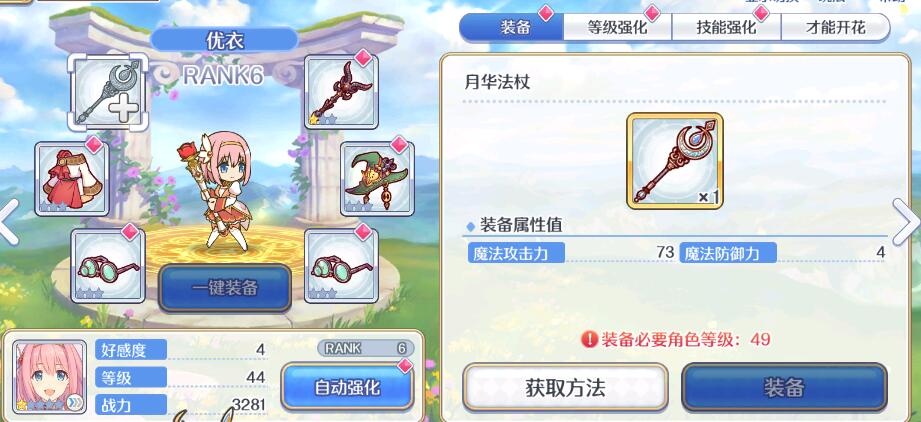Viewport: 921px width, 422px height.
Task: Tap the RANK 6 badge
Action: tap(366, 348)
